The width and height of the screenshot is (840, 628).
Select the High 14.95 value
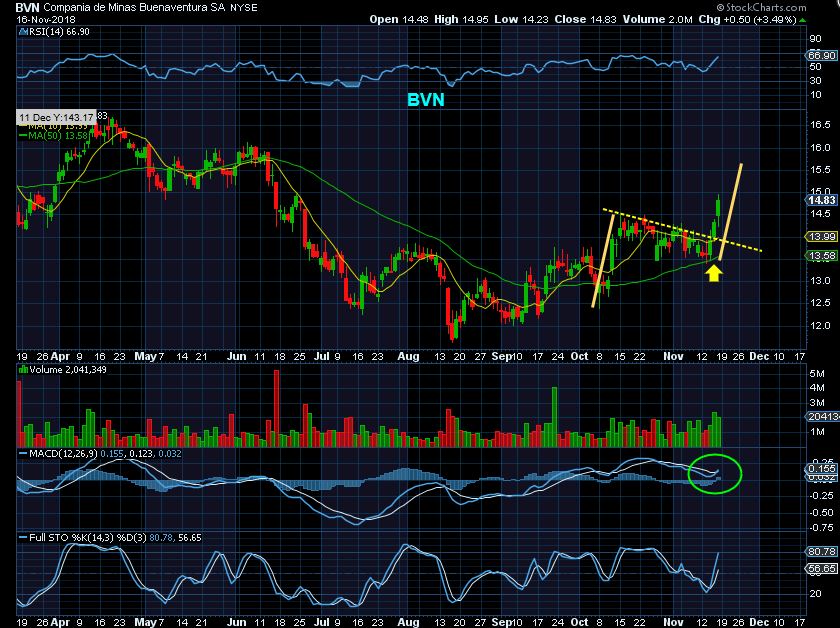461,19
